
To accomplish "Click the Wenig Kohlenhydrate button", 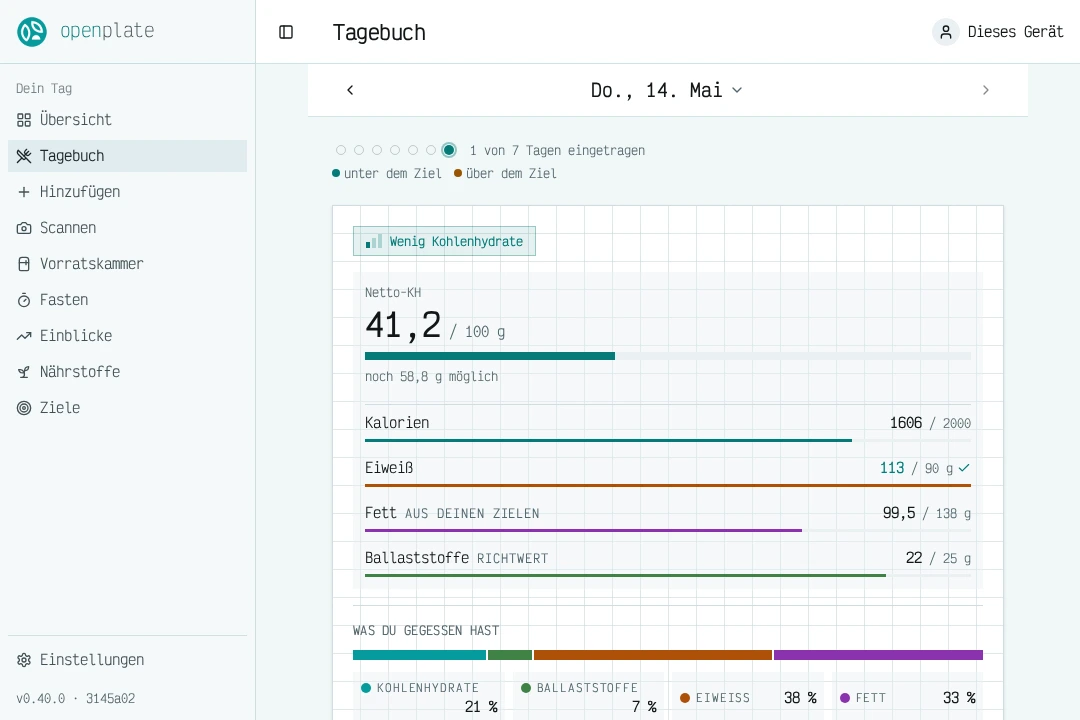I will pyautogui.click(x=444, y=241).
